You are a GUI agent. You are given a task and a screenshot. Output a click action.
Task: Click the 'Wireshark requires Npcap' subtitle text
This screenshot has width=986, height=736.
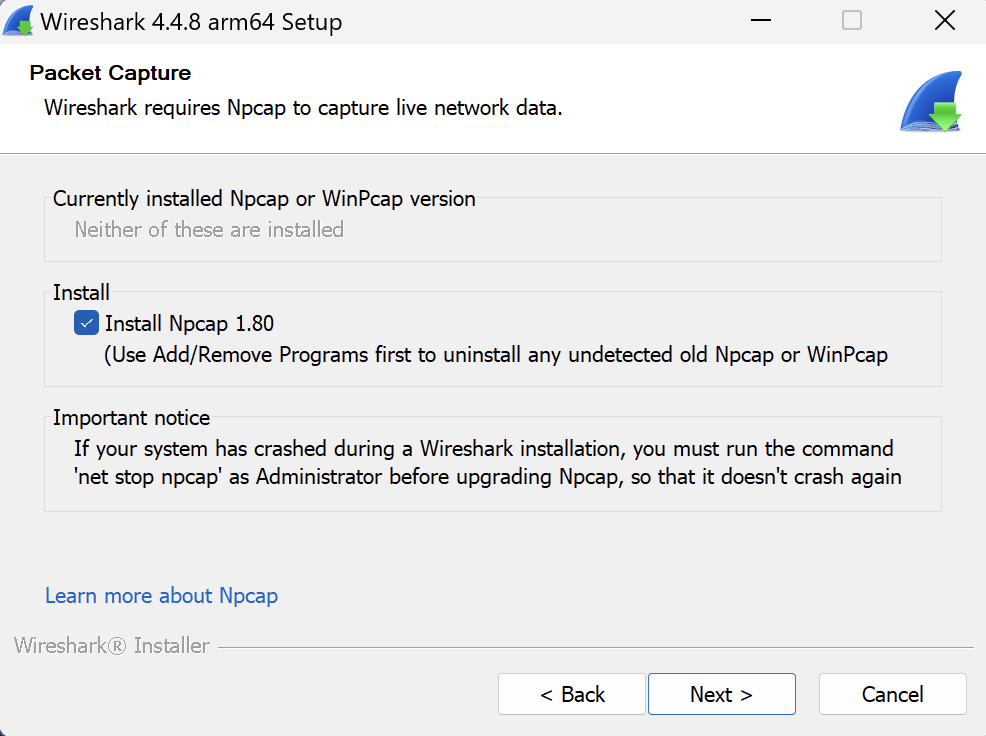click(x=303, y=107)
